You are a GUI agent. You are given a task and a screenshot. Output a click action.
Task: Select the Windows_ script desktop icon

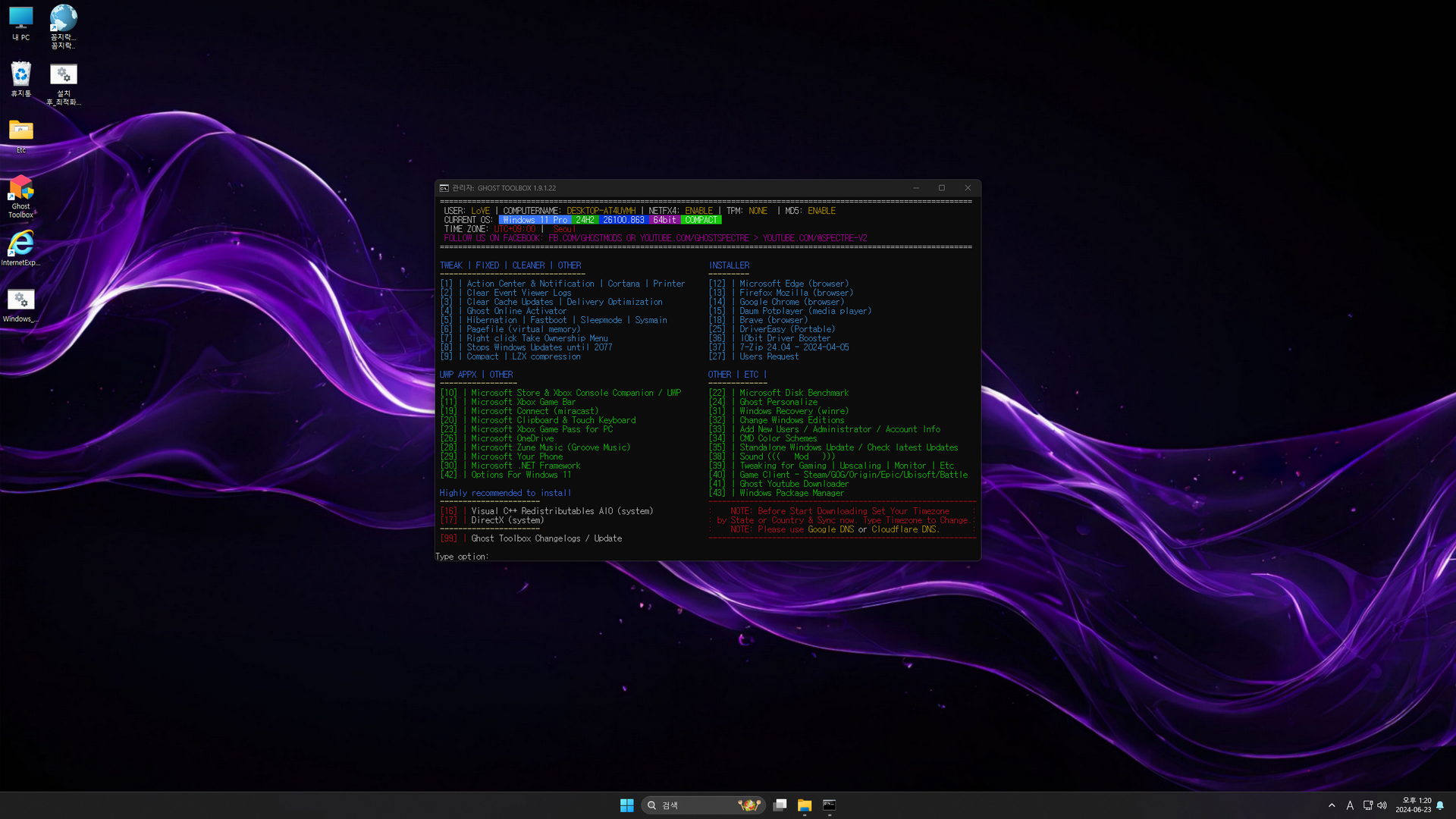20,301
